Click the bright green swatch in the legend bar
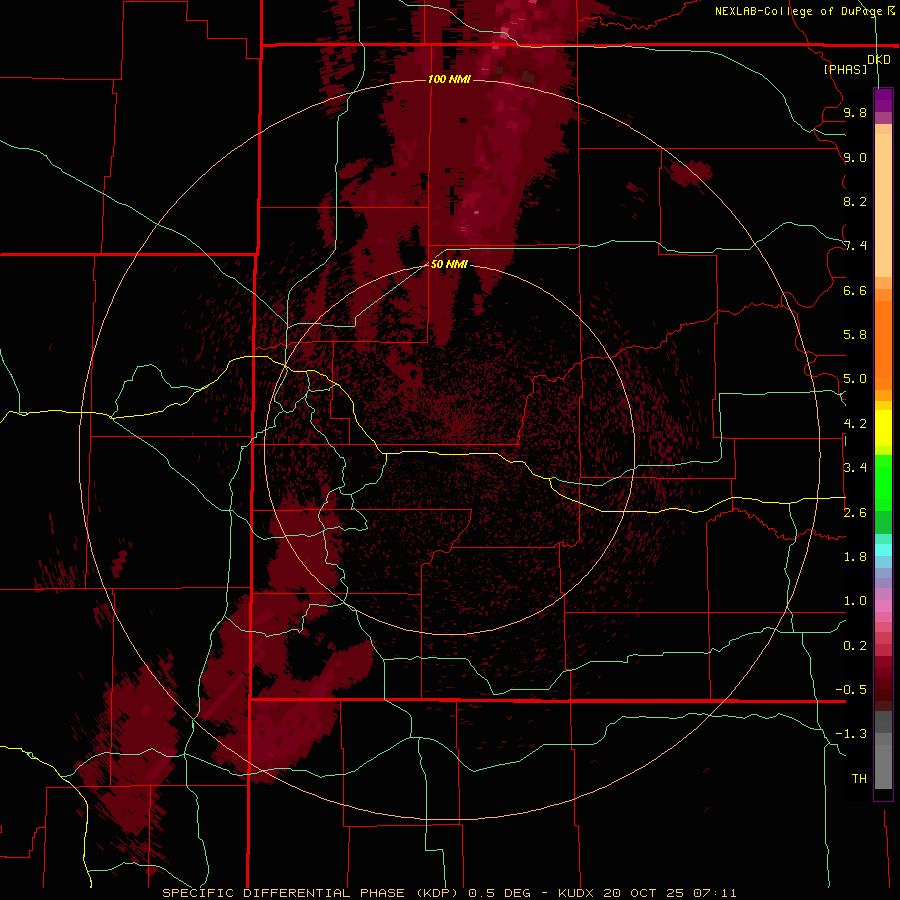900x900 pixels. click(883, 482)
